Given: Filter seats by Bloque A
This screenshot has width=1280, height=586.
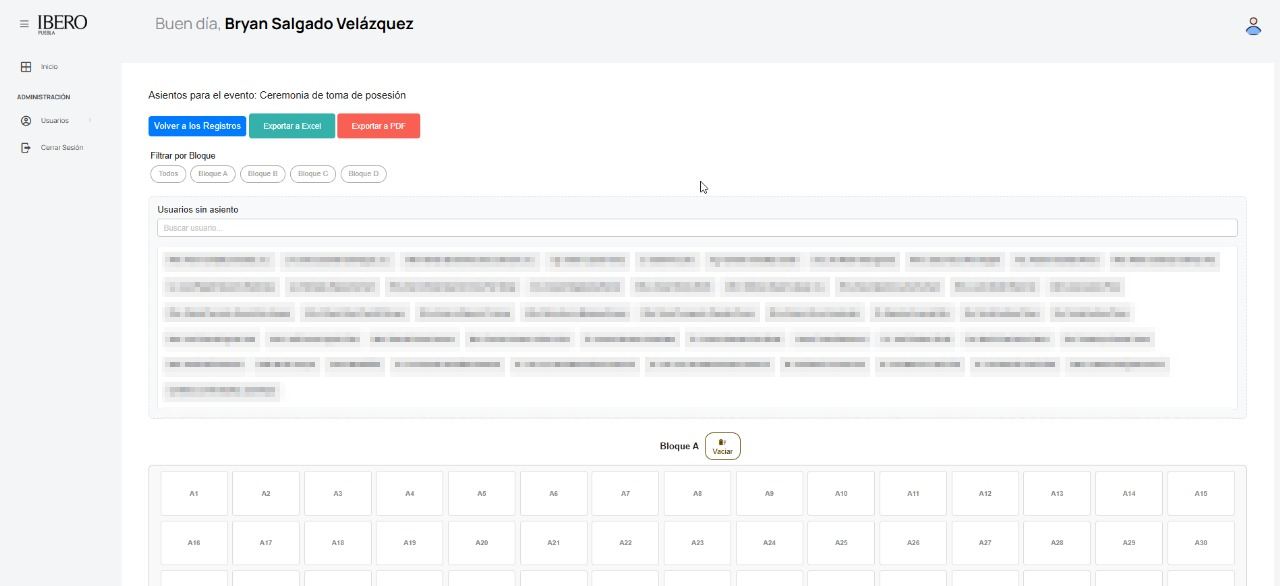Looking at the screenshot, I should coord(212,174).
